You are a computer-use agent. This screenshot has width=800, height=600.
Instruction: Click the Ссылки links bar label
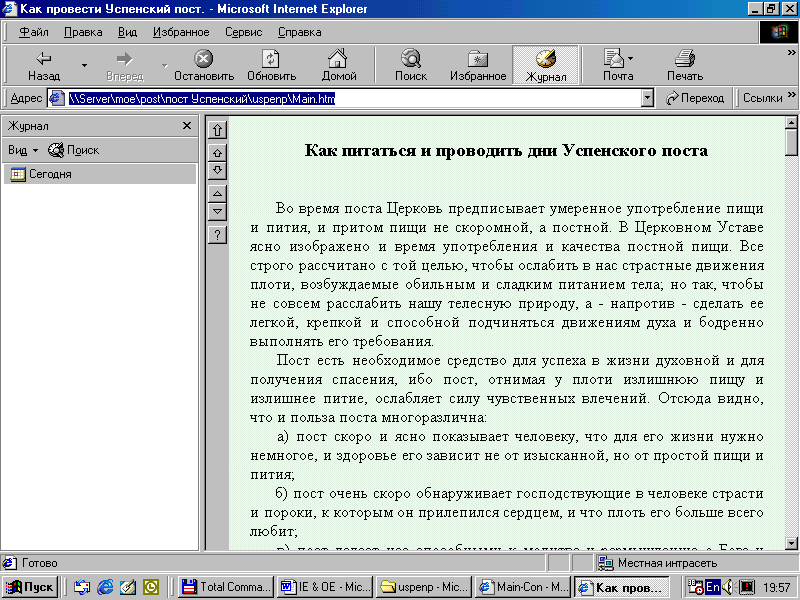[x=762, y=98]
